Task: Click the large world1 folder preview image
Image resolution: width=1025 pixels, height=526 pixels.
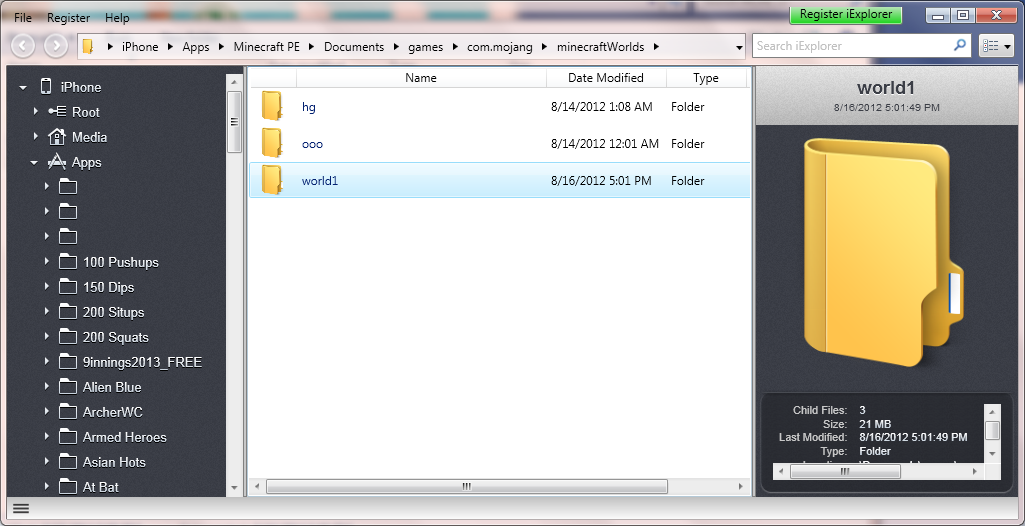Action: [882, 252]
